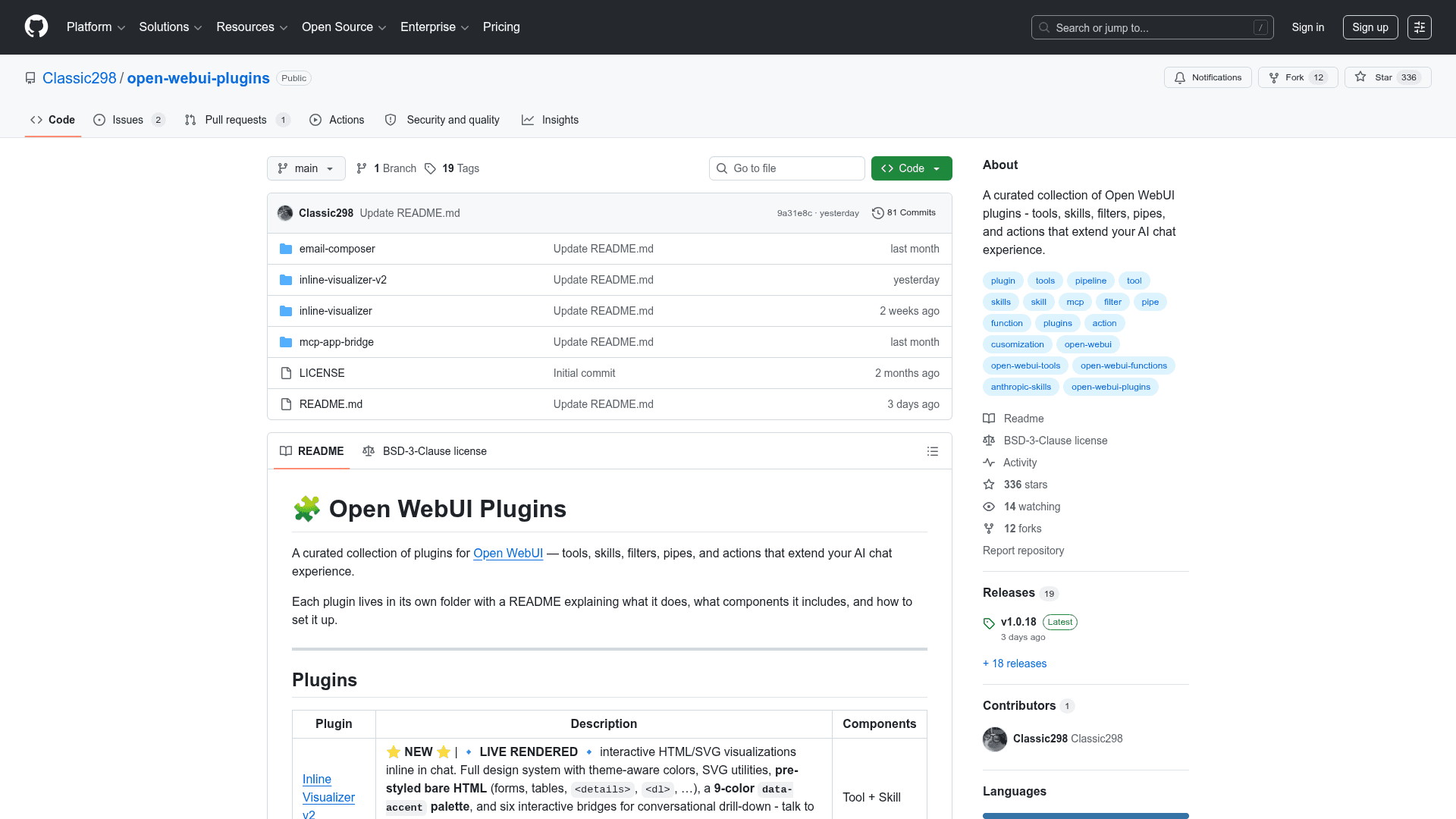Click the LICENSE file icon
Screen dimensions: 1456x819
[286, 373]
